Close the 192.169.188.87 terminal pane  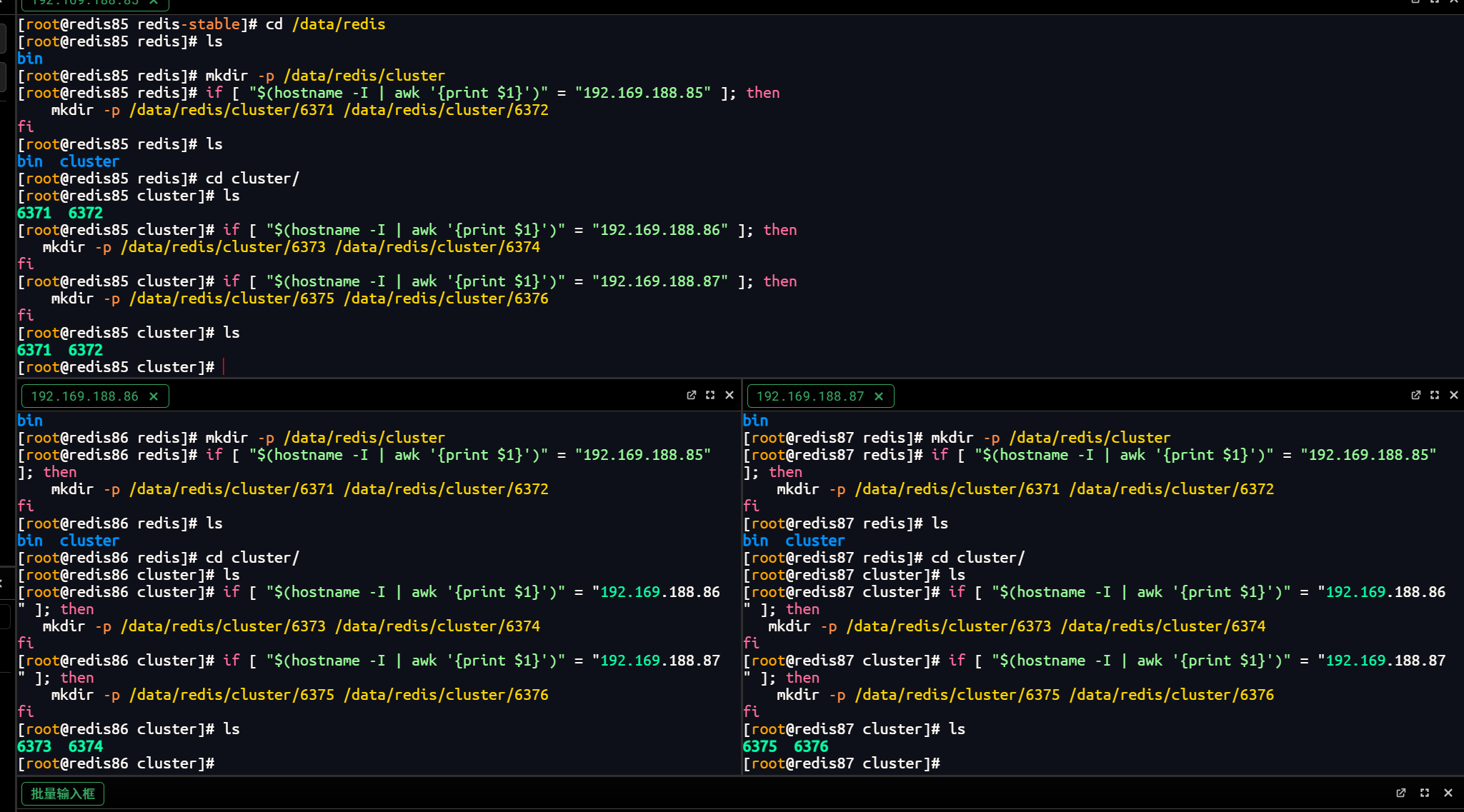(1454, 395)
